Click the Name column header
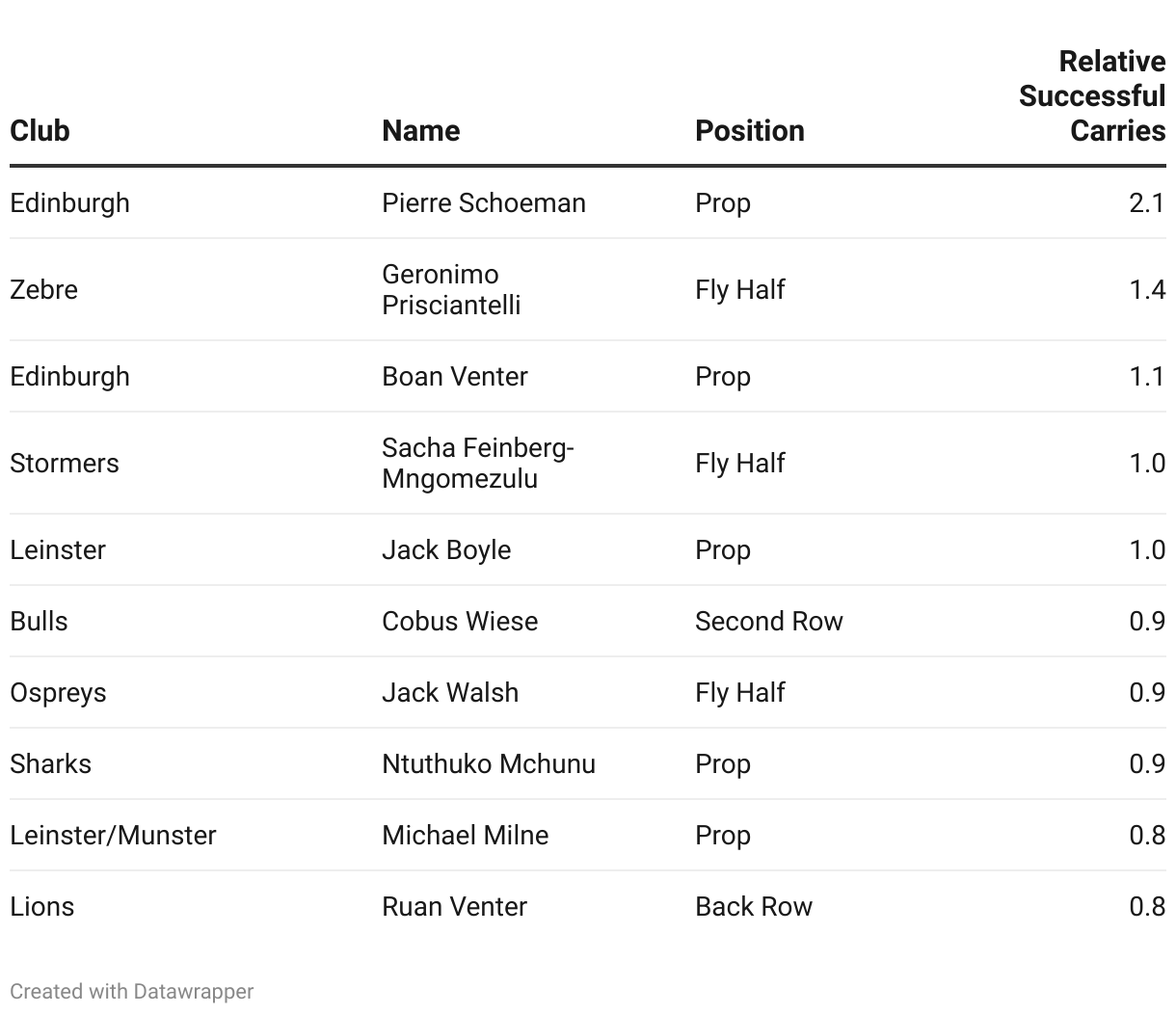1176x1014 pixels. click(x=420, y=131)
